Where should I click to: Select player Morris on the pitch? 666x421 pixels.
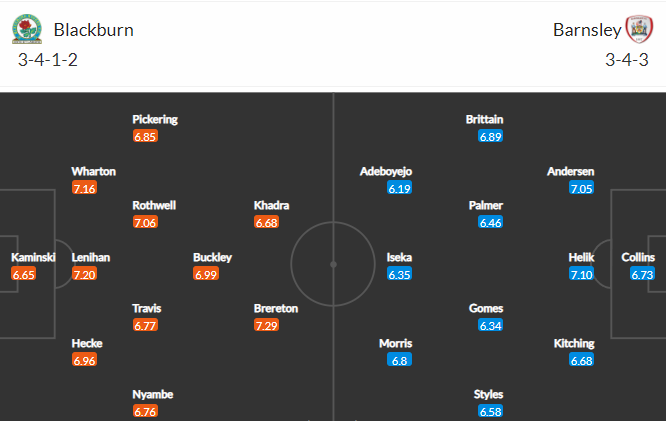click(x=395, y=343)
